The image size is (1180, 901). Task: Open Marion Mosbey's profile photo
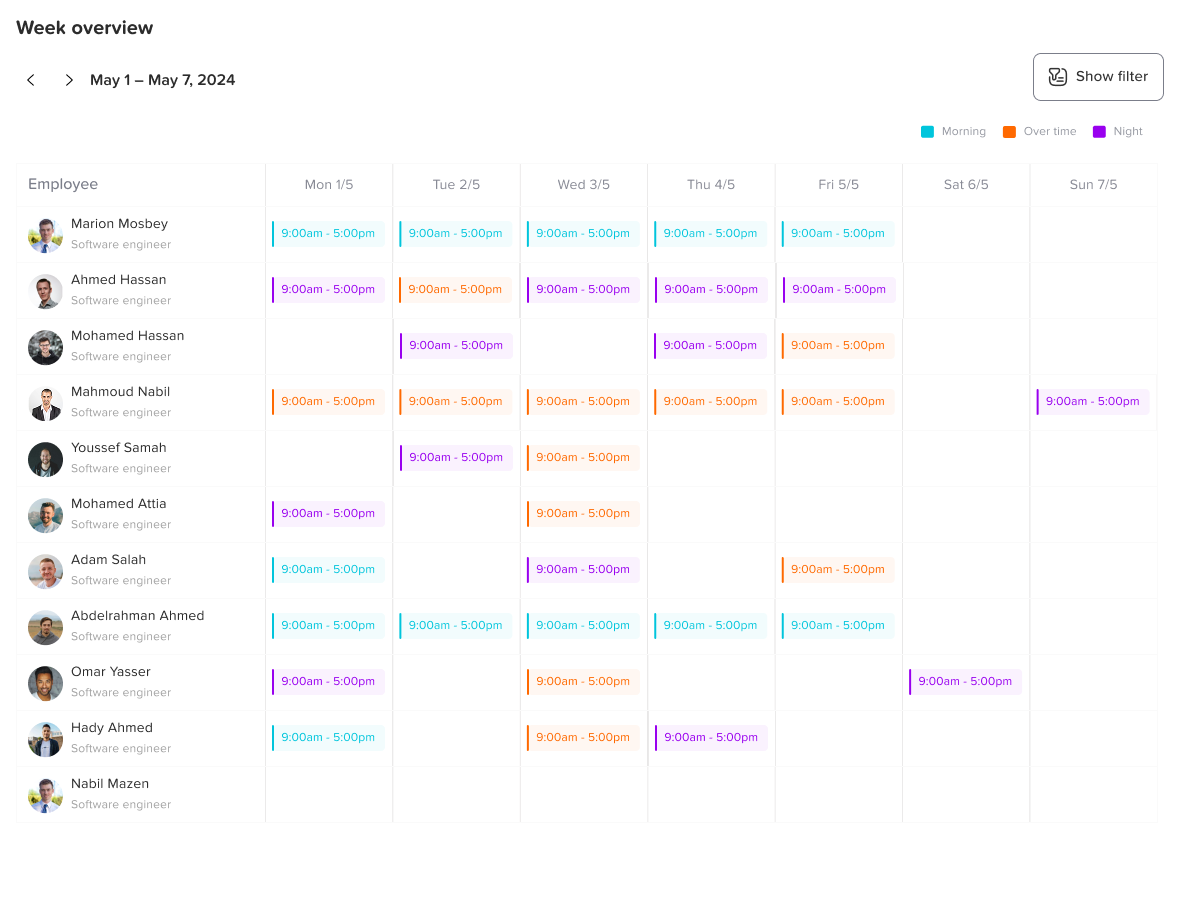[45, 235]
